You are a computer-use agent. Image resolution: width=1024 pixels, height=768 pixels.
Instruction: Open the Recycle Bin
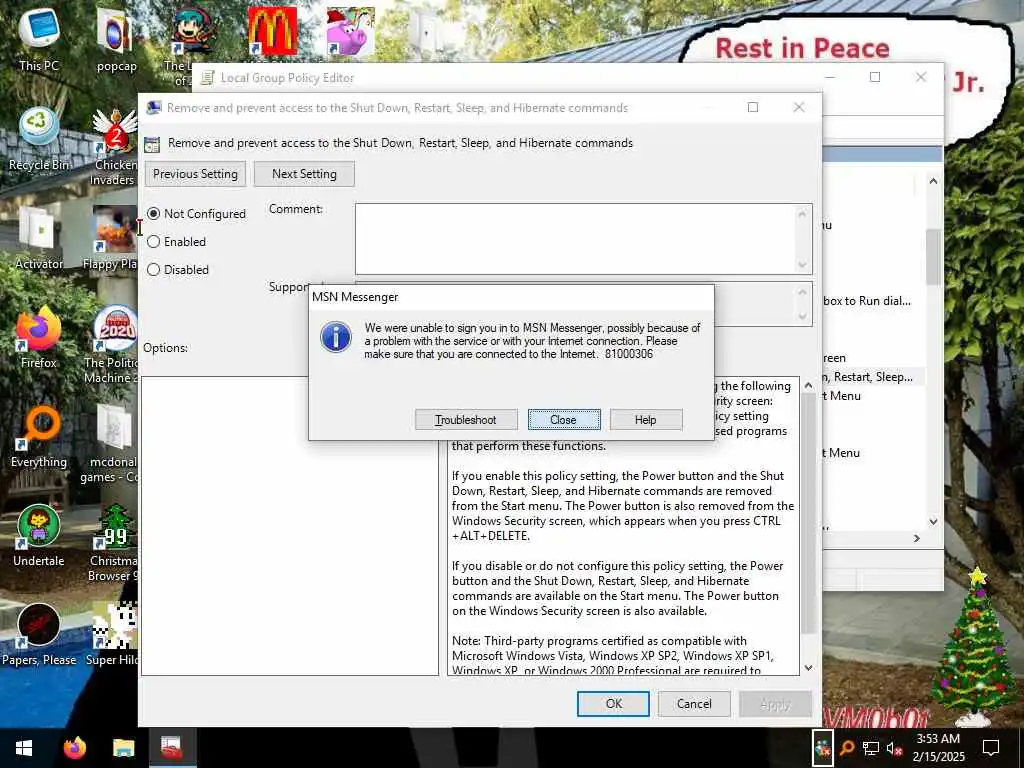coord(39,140)
